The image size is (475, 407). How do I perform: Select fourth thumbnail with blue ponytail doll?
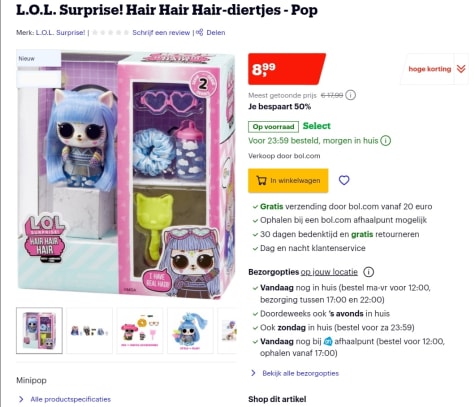(190, 330)
